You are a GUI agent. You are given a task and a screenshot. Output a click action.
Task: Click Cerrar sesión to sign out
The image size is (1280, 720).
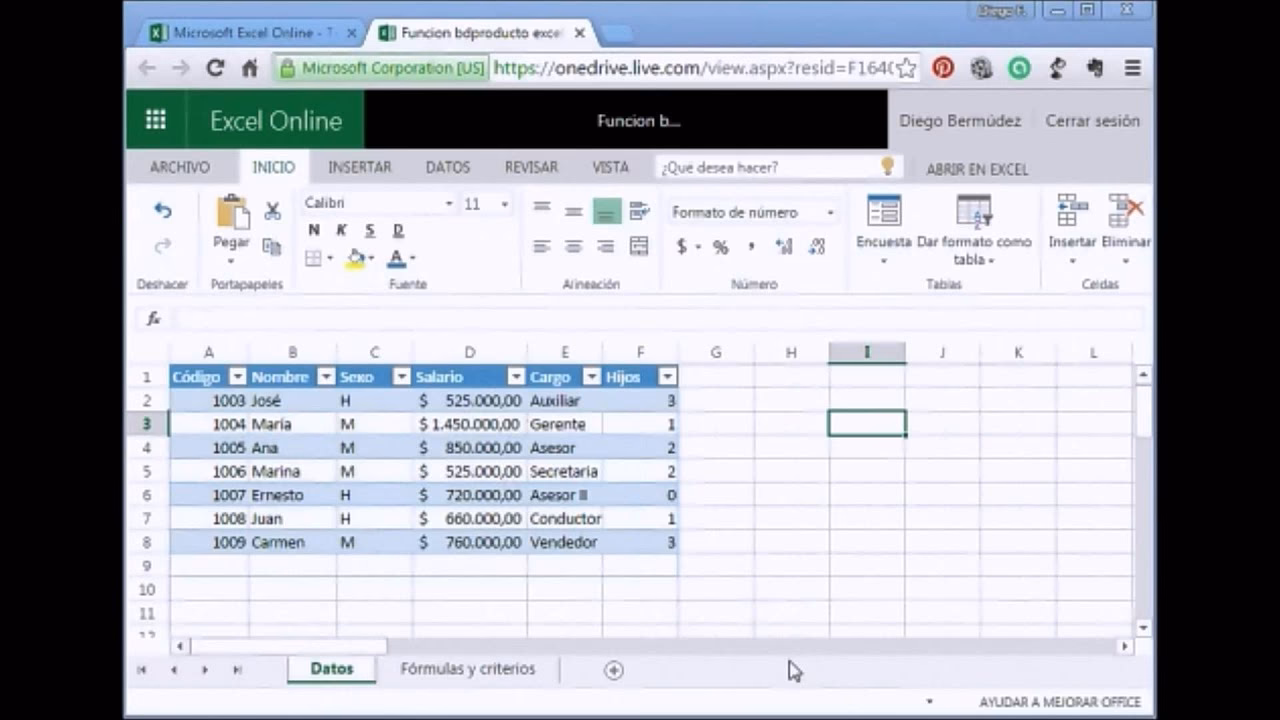[x=1093, y=120]
